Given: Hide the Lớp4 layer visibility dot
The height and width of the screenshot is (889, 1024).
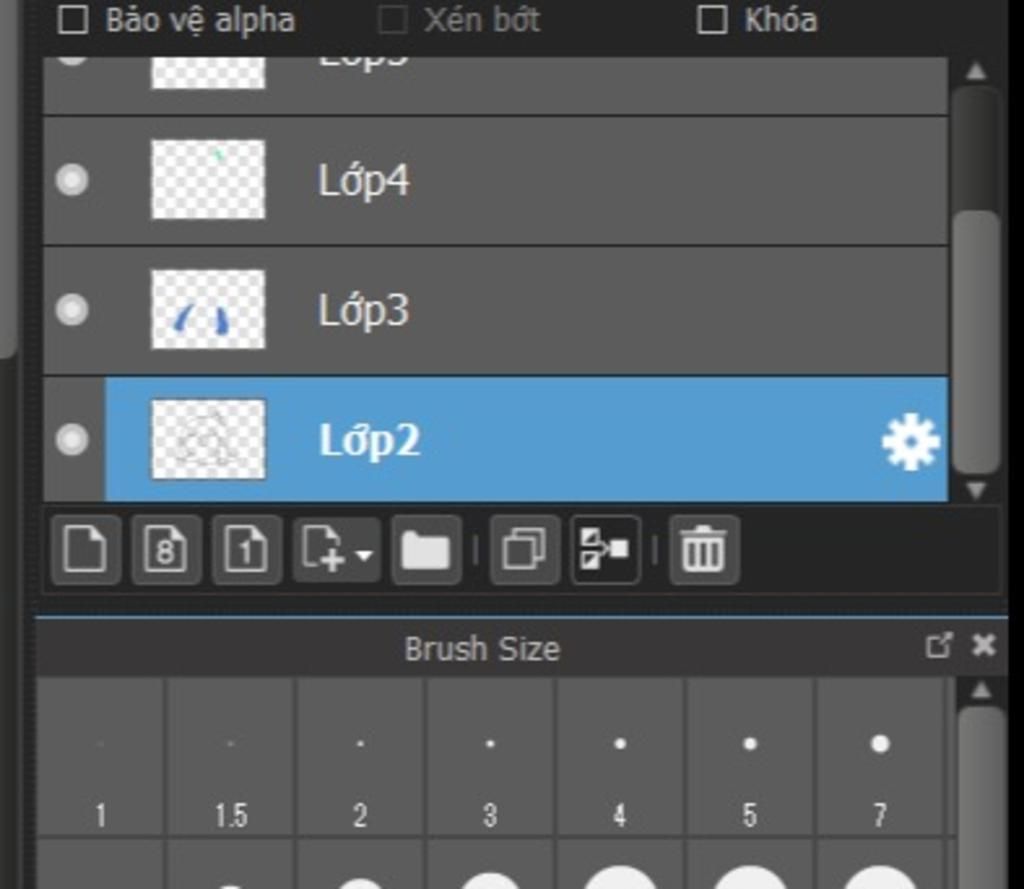Looking at the screenshot, I should point(72,180).
